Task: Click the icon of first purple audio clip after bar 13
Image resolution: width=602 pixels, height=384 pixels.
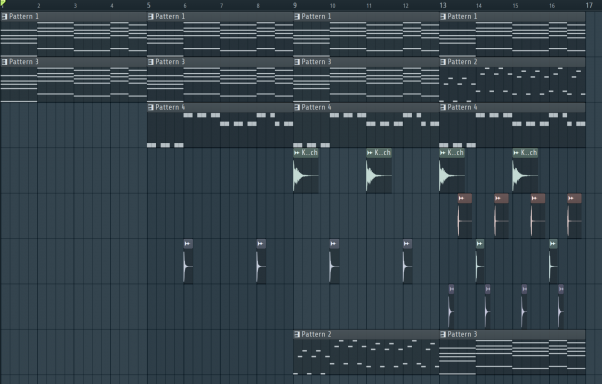Action: (x=451, y=289)
